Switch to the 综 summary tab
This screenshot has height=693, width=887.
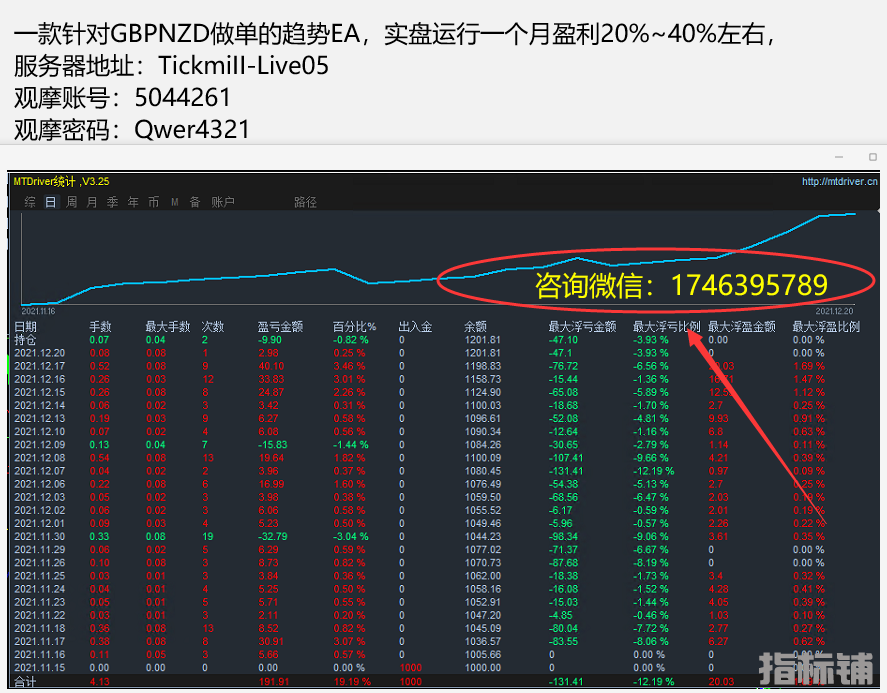click(30, 202)
